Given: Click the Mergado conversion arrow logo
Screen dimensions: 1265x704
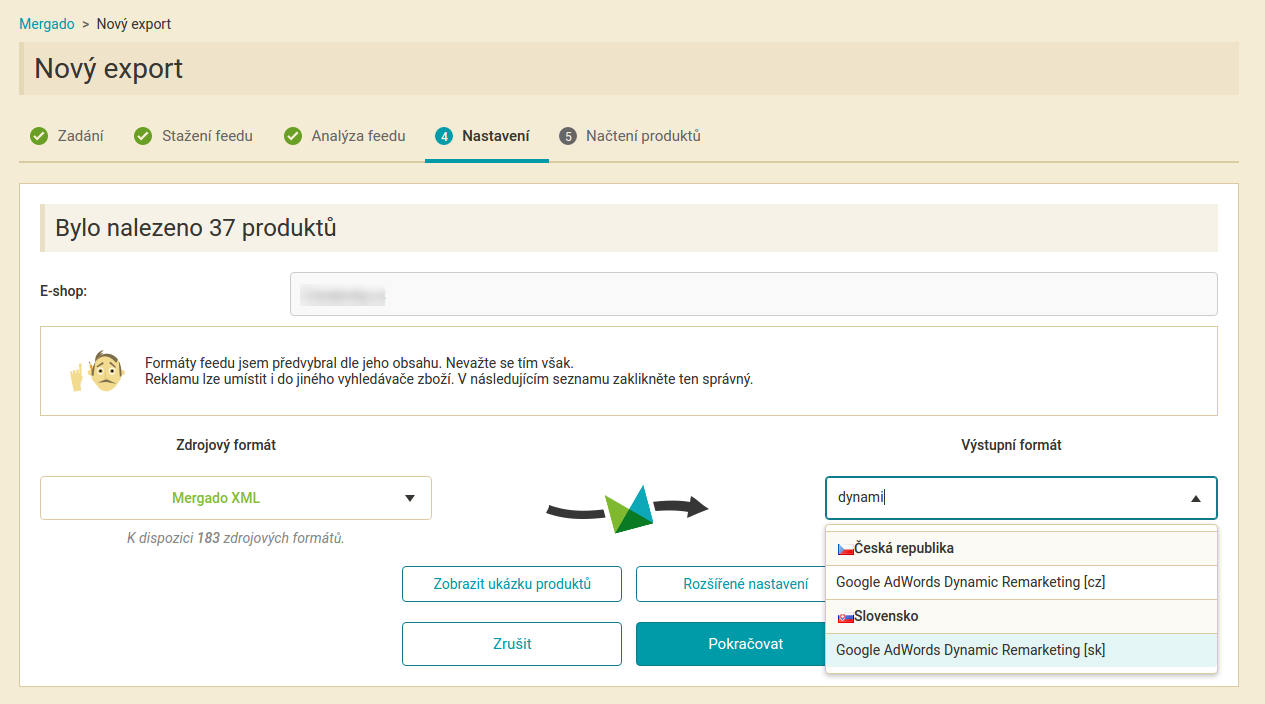Looking at the screenshot, I should pyautogui.click(x=627, y=508).
